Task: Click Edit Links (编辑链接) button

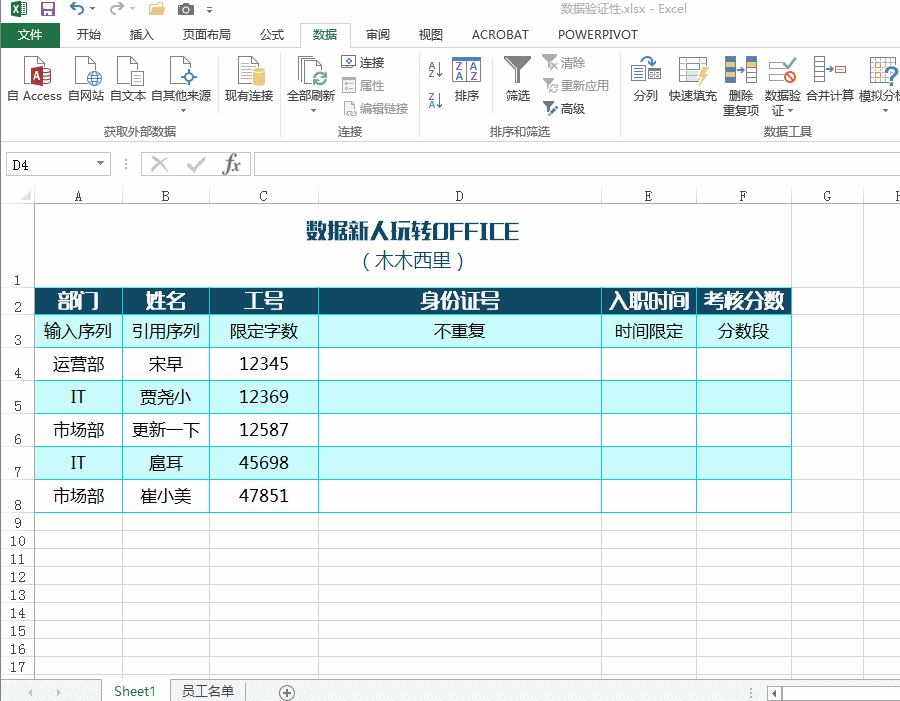Action: coord(375,109)
